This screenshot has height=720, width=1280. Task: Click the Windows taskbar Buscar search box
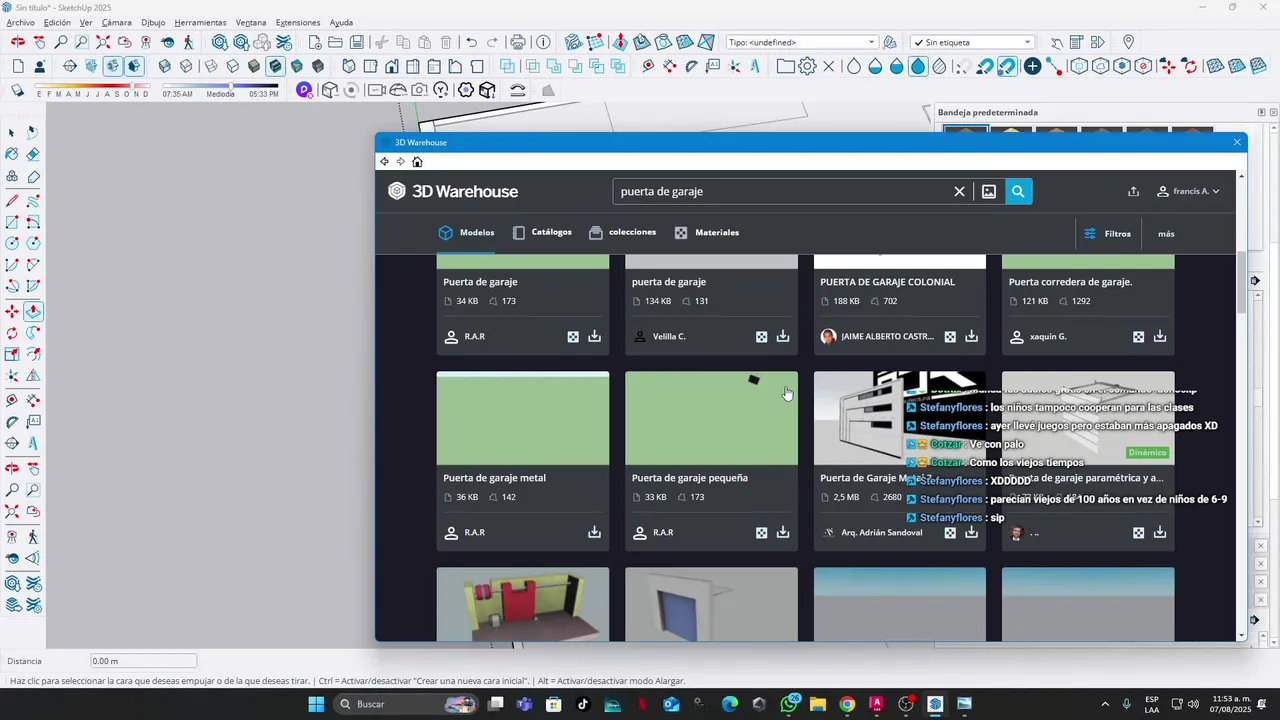(x=407, y=704)
